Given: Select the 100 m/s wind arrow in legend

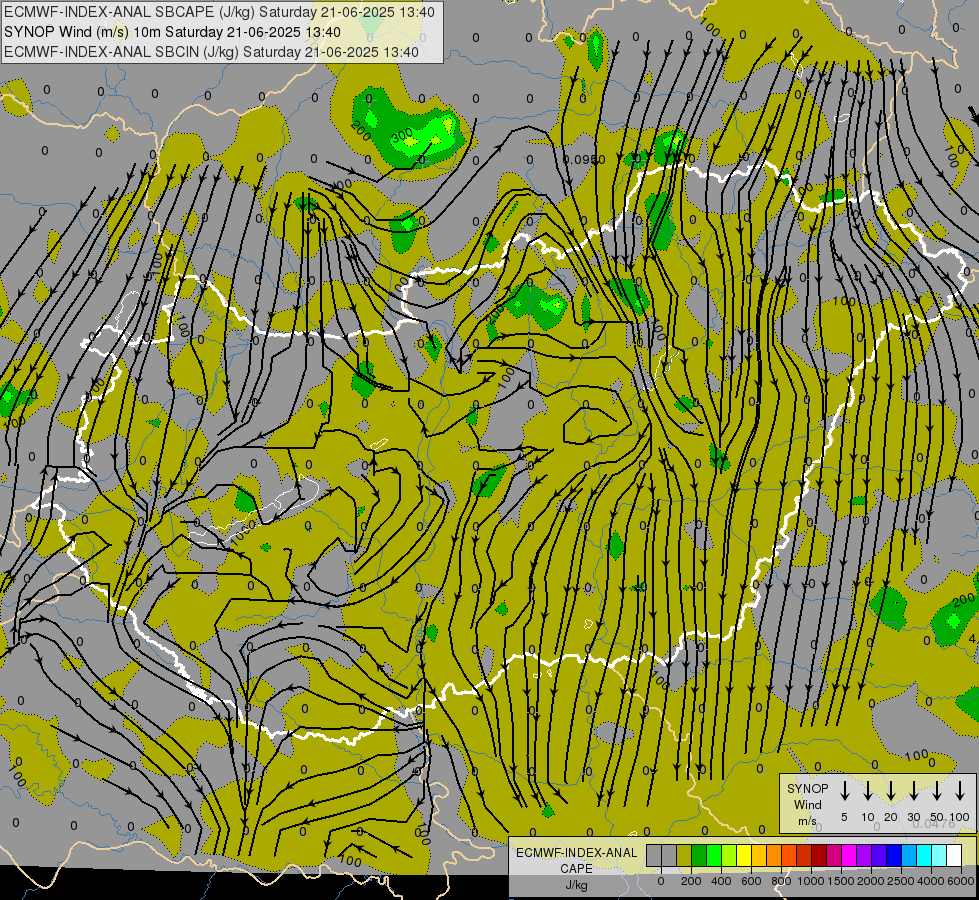Looking at the screenshot, I should pyautogui.click(x=960, y=791).
